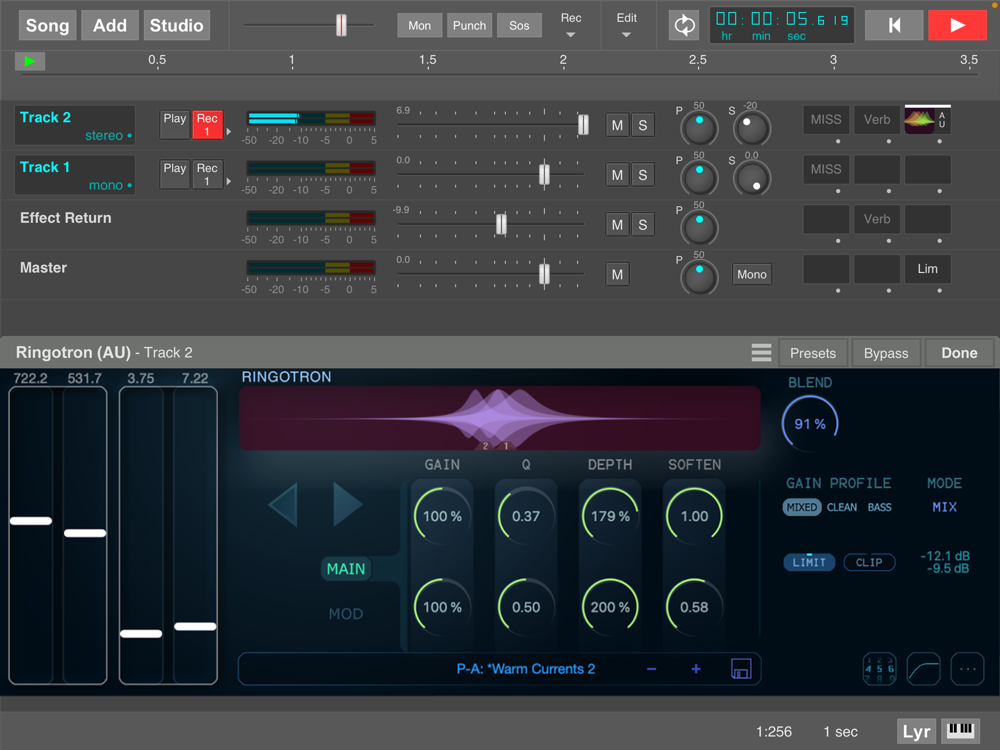Image resolution: width=1000 pixels, height=750 pixels.
Task: Click the Main Depth knob at 179 %
Action: click(610, 516)
